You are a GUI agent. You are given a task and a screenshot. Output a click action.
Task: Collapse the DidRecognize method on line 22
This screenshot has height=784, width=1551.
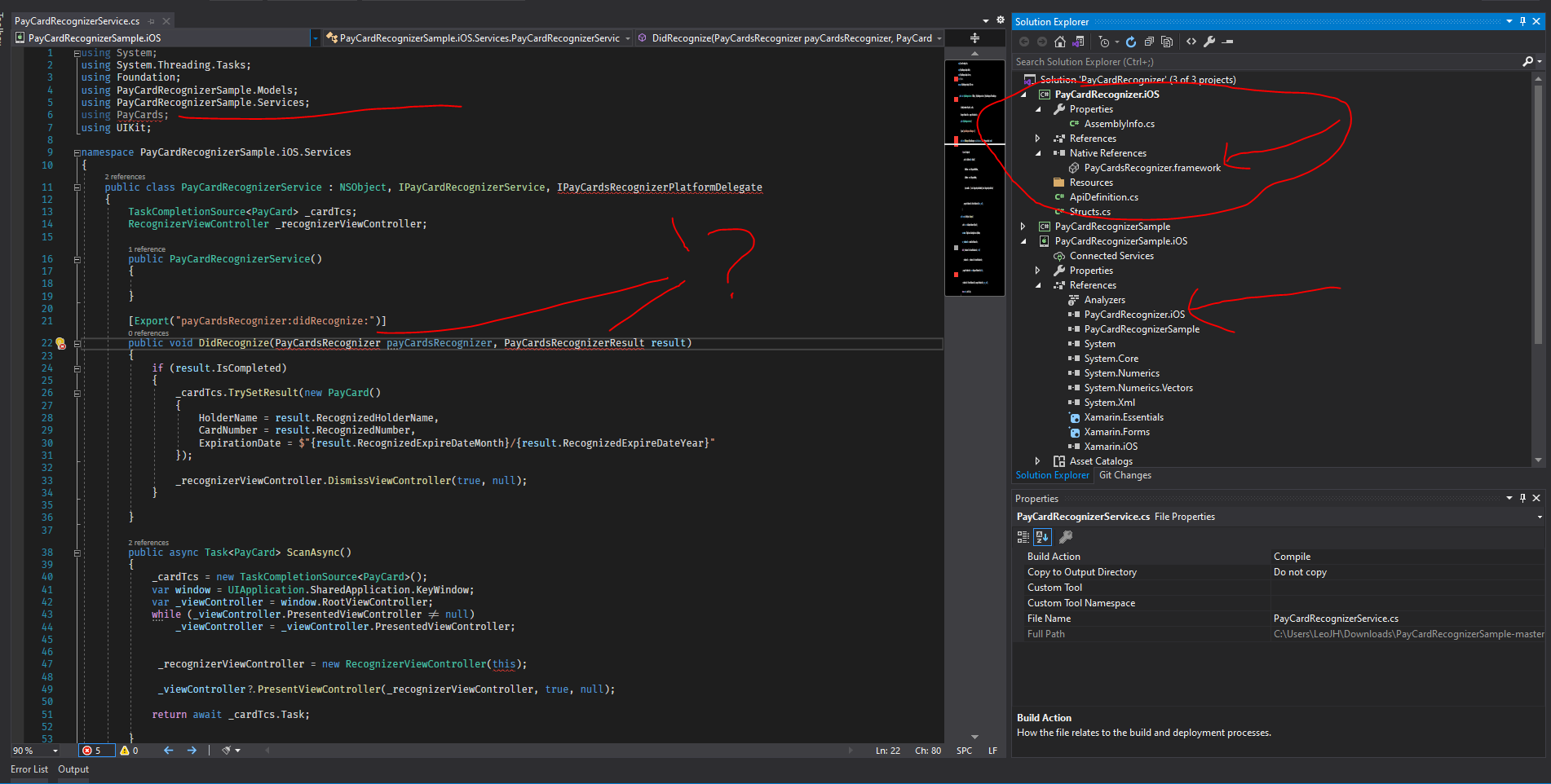coord(77,343)
